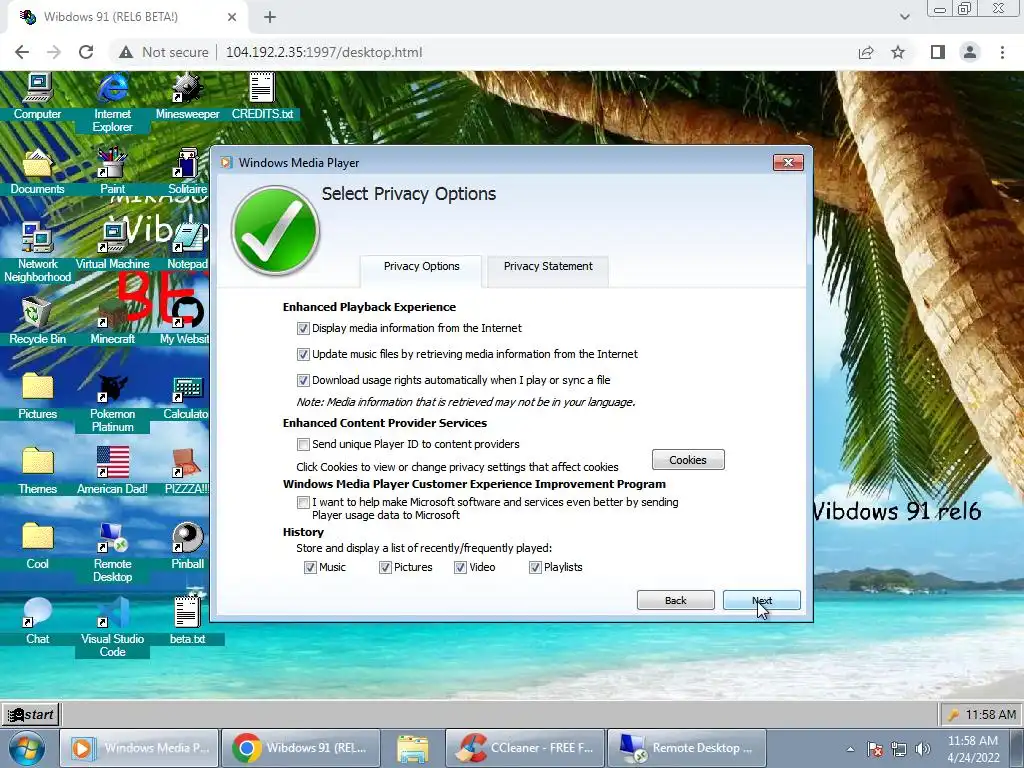The image size is (1024, 768).
Task: Select the Wibdows 91 browser tab
Action: (x=127, y=17)
